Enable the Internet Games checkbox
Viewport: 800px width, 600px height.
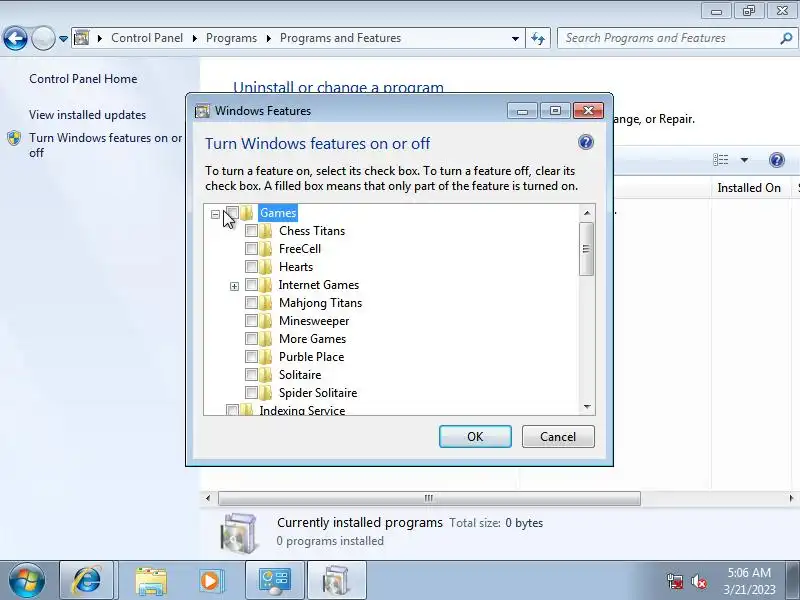point(251,284)
